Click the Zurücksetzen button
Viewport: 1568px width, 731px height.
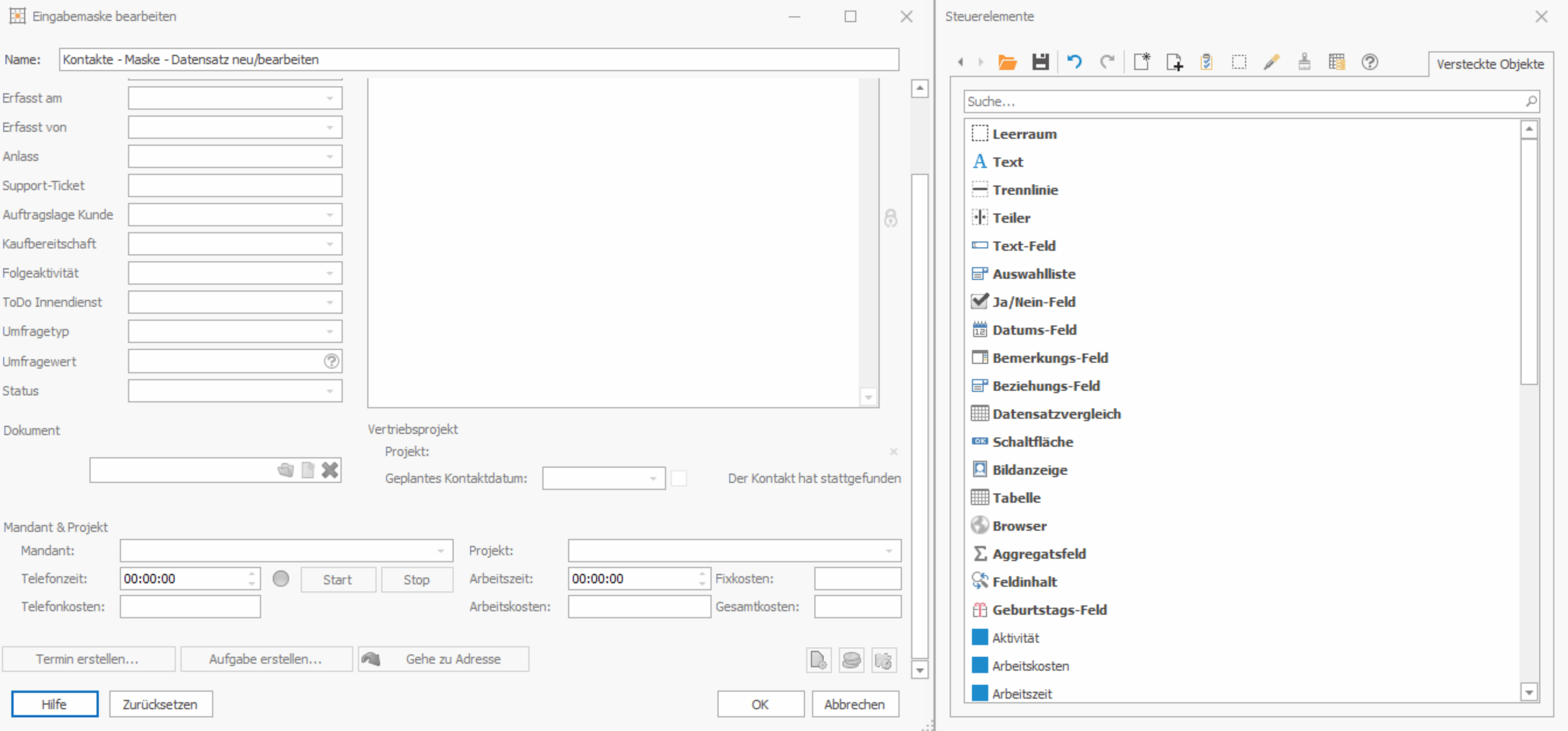click(x=160, y=704)
